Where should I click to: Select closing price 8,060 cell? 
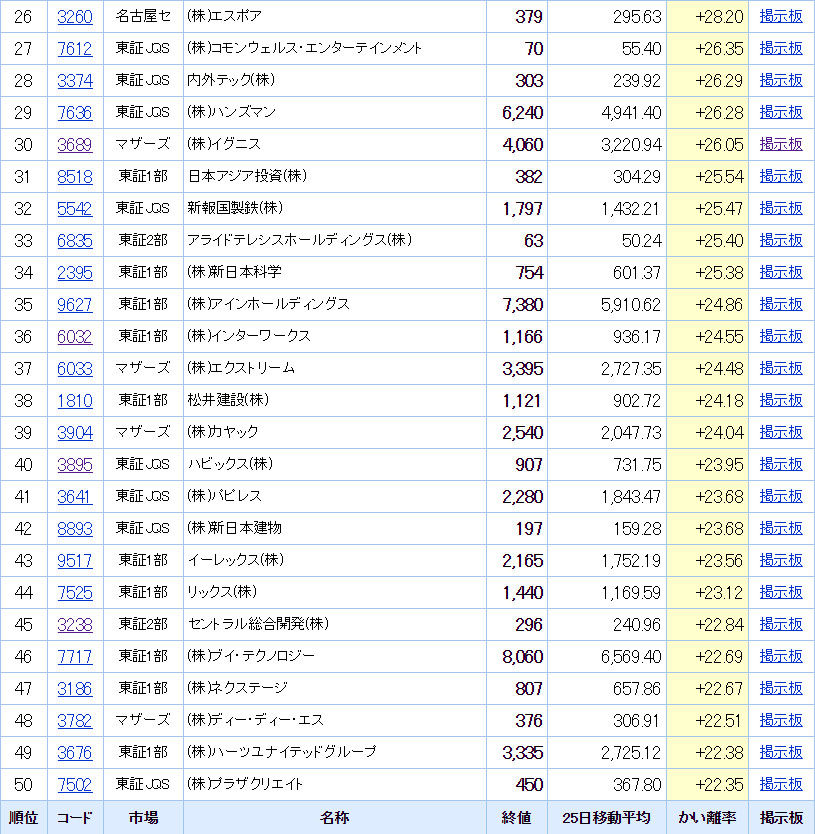[x=517, y=657]
